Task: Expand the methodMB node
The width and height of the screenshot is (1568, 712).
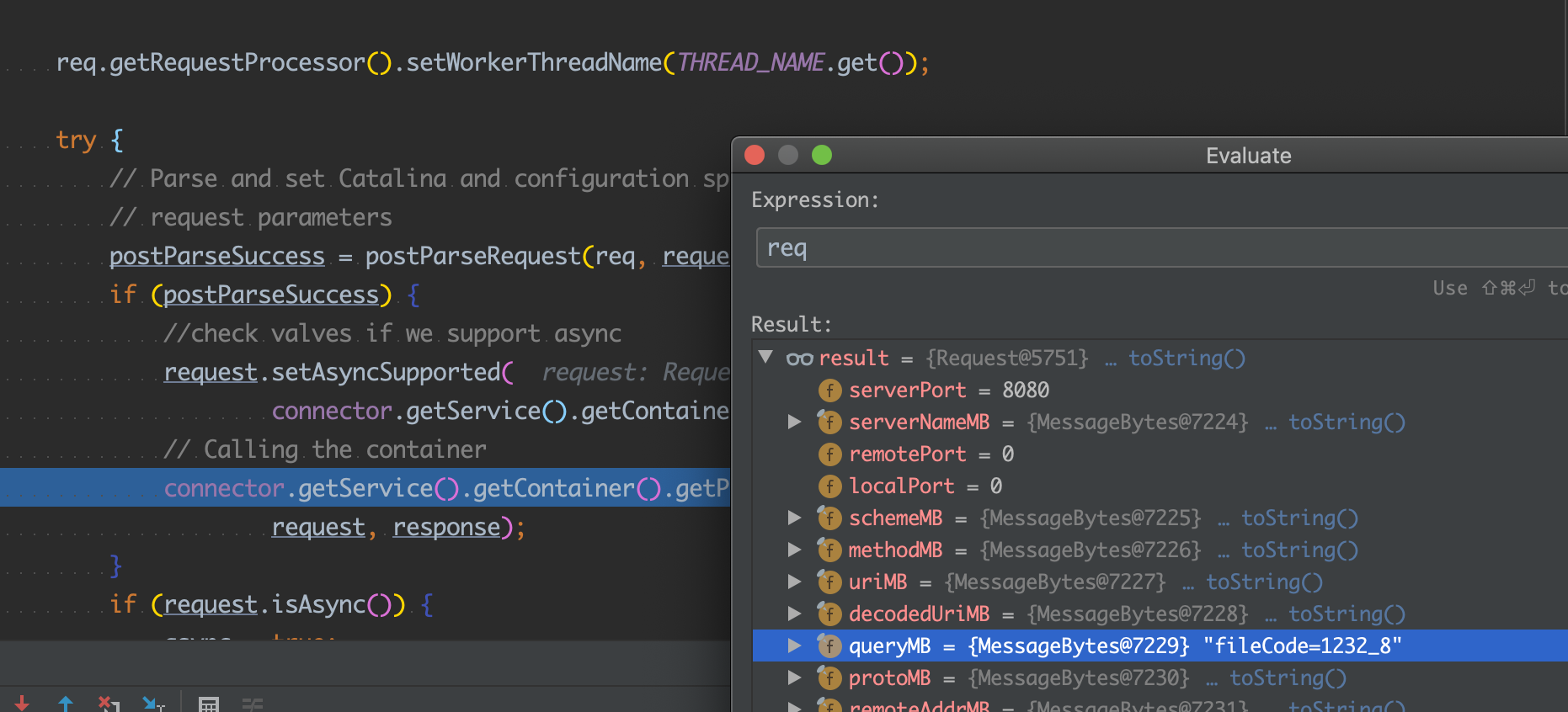Action: (794, 550)
